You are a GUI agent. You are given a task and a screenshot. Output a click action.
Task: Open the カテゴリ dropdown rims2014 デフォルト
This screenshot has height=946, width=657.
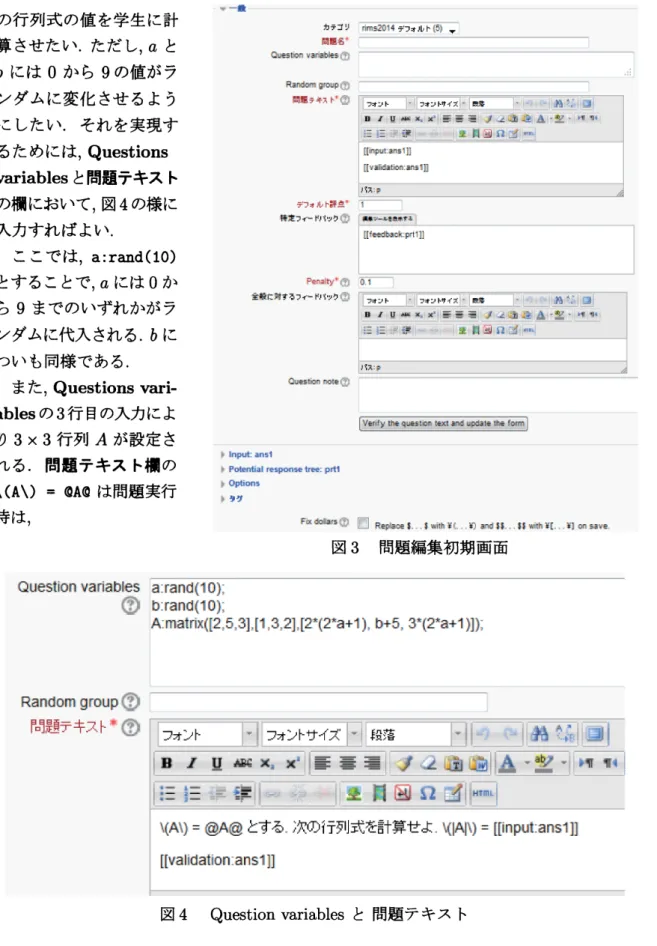click(x=408, y=28)
